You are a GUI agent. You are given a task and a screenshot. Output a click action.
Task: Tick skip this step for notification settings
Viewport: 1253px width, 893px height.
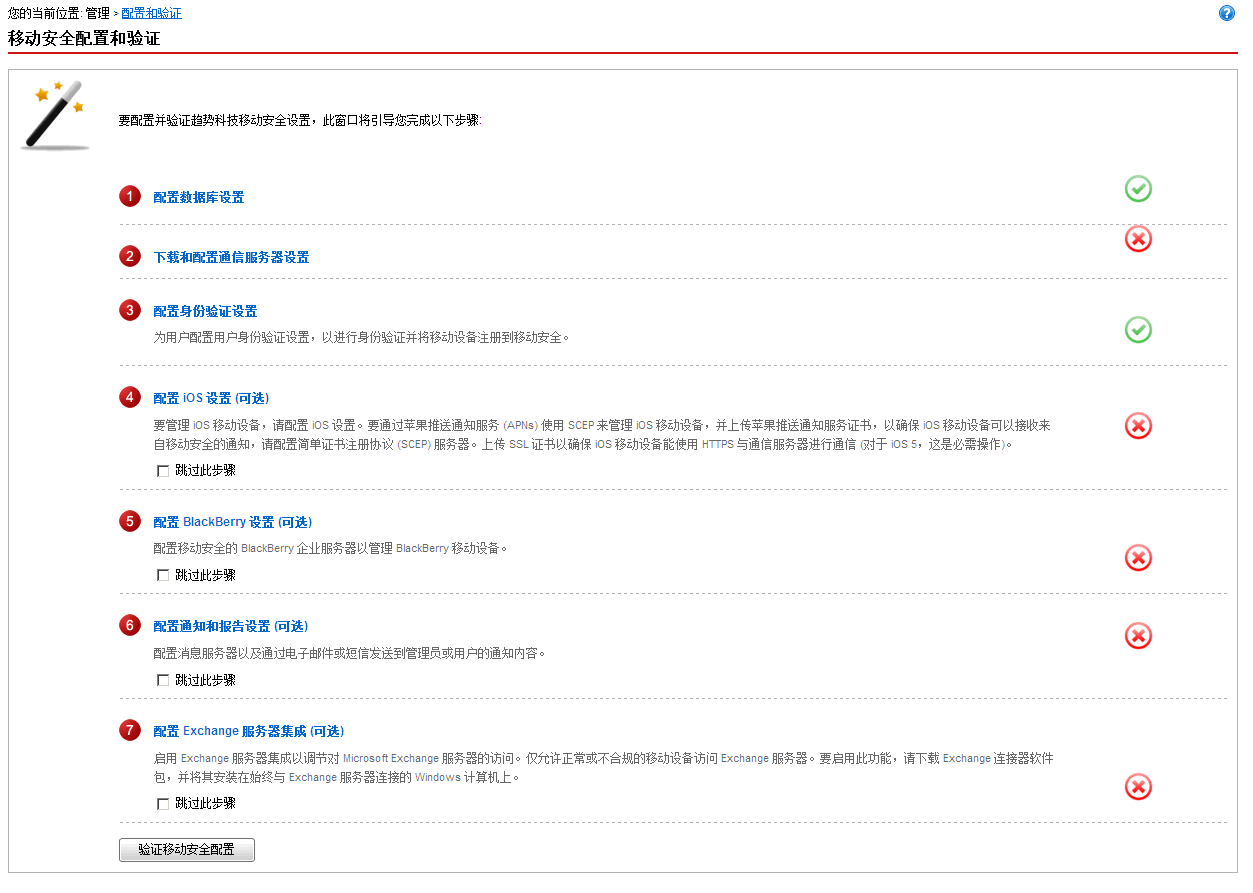click(x=163, y=681)
